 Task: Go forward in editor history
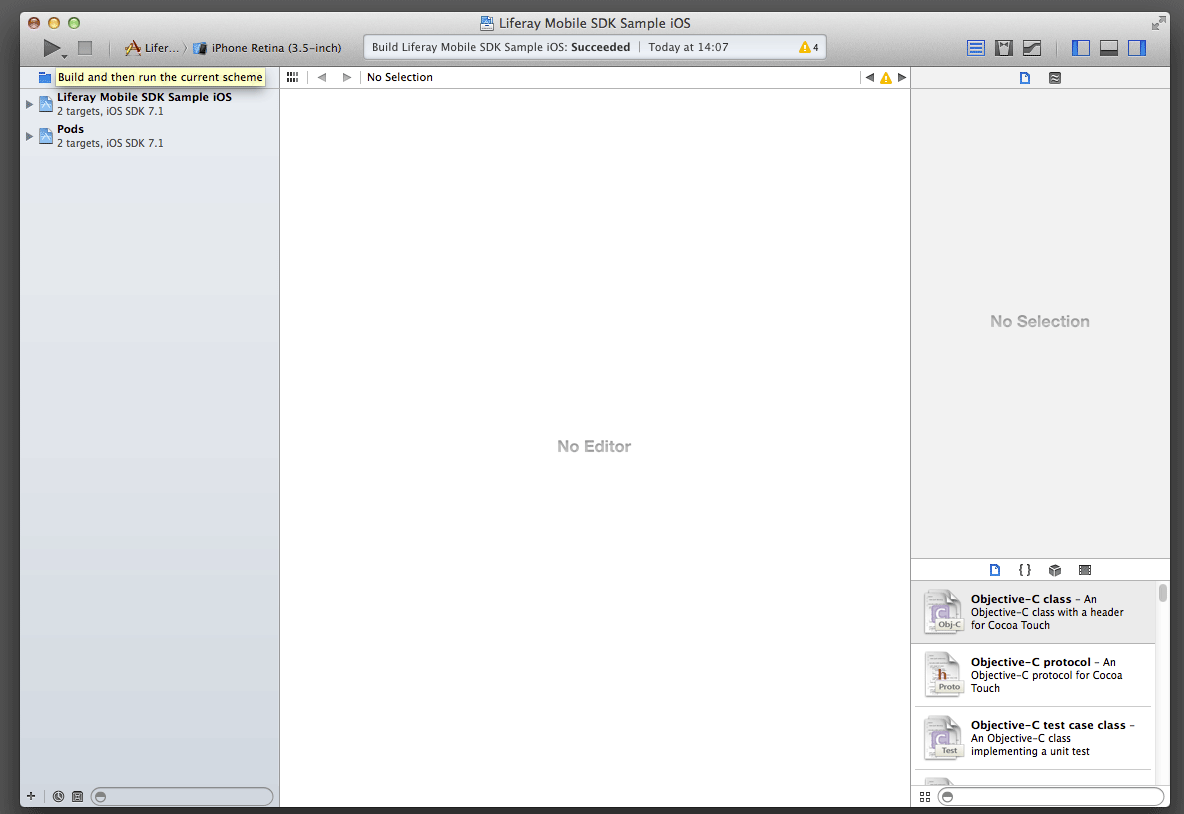tap(347, 77)
